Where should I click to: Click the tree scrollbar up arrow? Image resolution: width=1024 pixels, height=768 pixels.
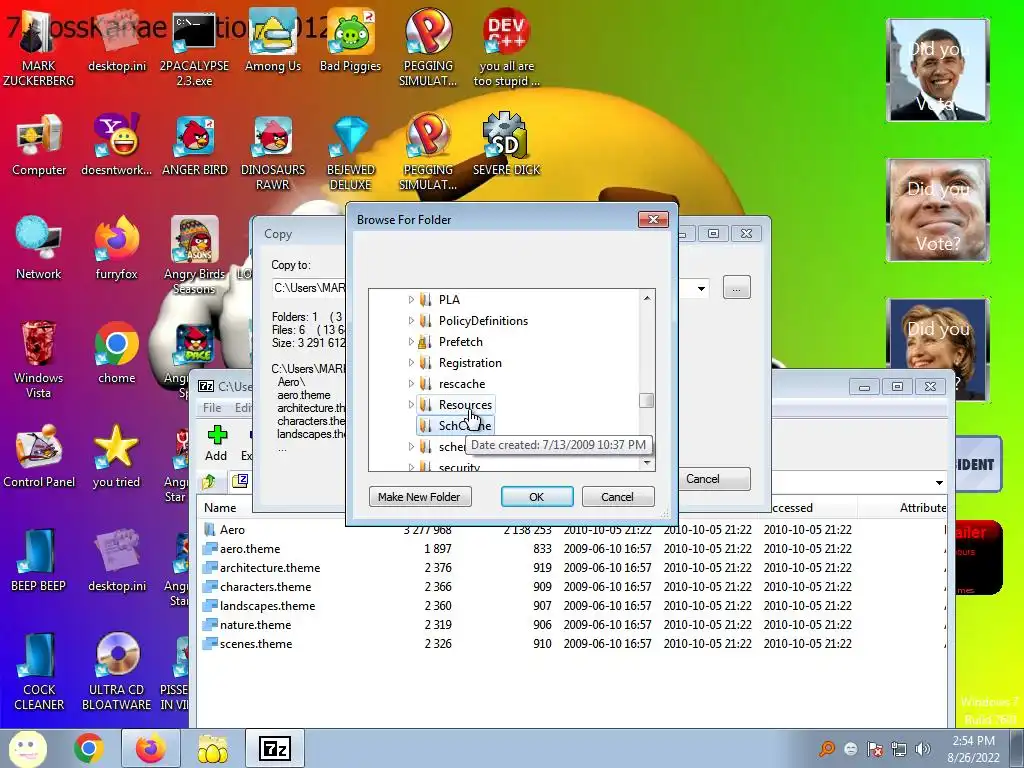[647, 298]
